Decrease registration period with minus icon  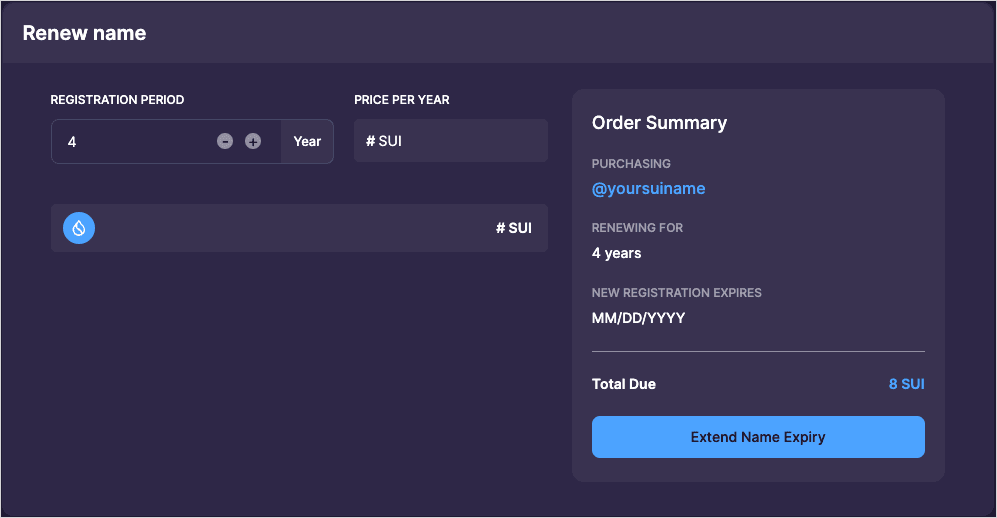tap(225, 142)
